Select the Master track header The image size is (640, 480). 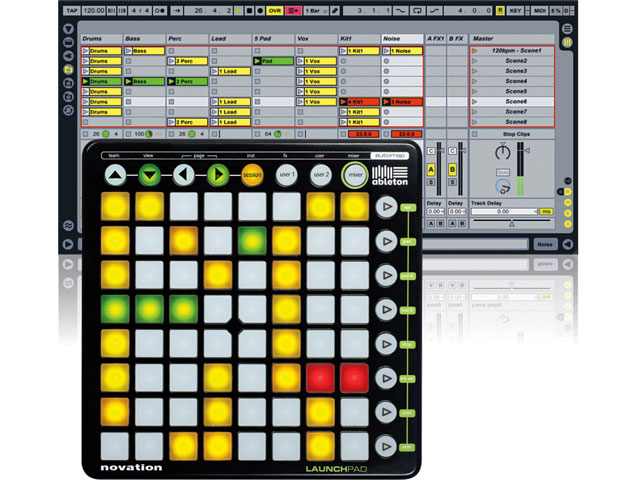click(512, 39)
